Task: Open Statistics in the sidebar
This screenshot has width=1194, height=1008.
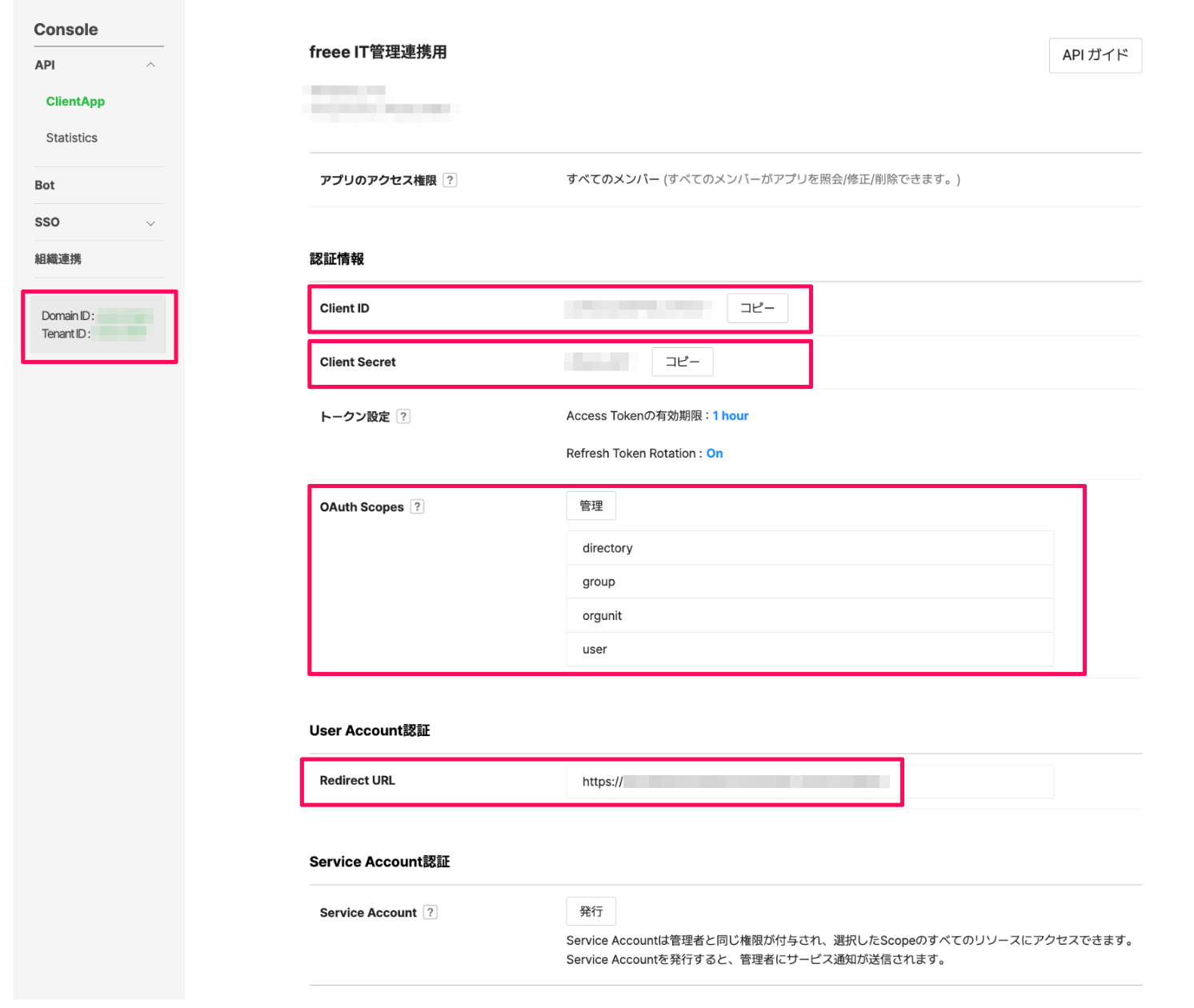Action: (71, 138)
